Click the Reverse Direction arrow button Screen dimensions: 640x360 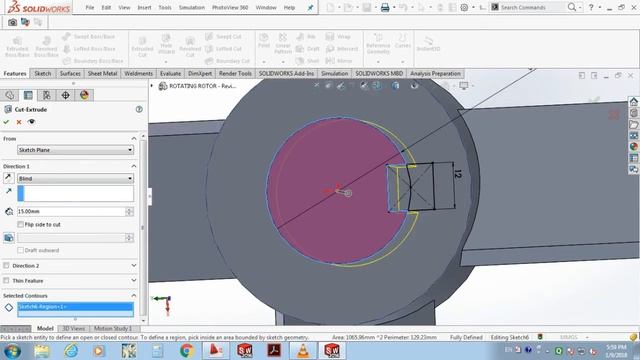tap(8, 178)
